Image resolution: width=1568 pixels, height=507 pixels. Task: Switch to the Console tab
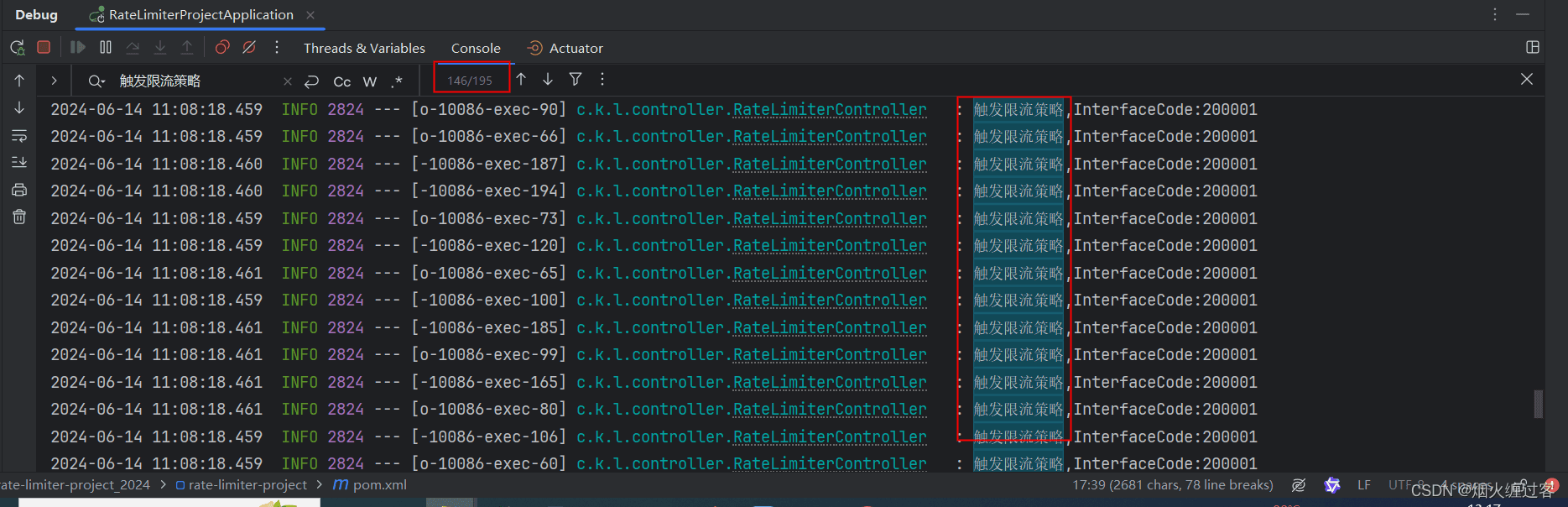click(476, 49)
